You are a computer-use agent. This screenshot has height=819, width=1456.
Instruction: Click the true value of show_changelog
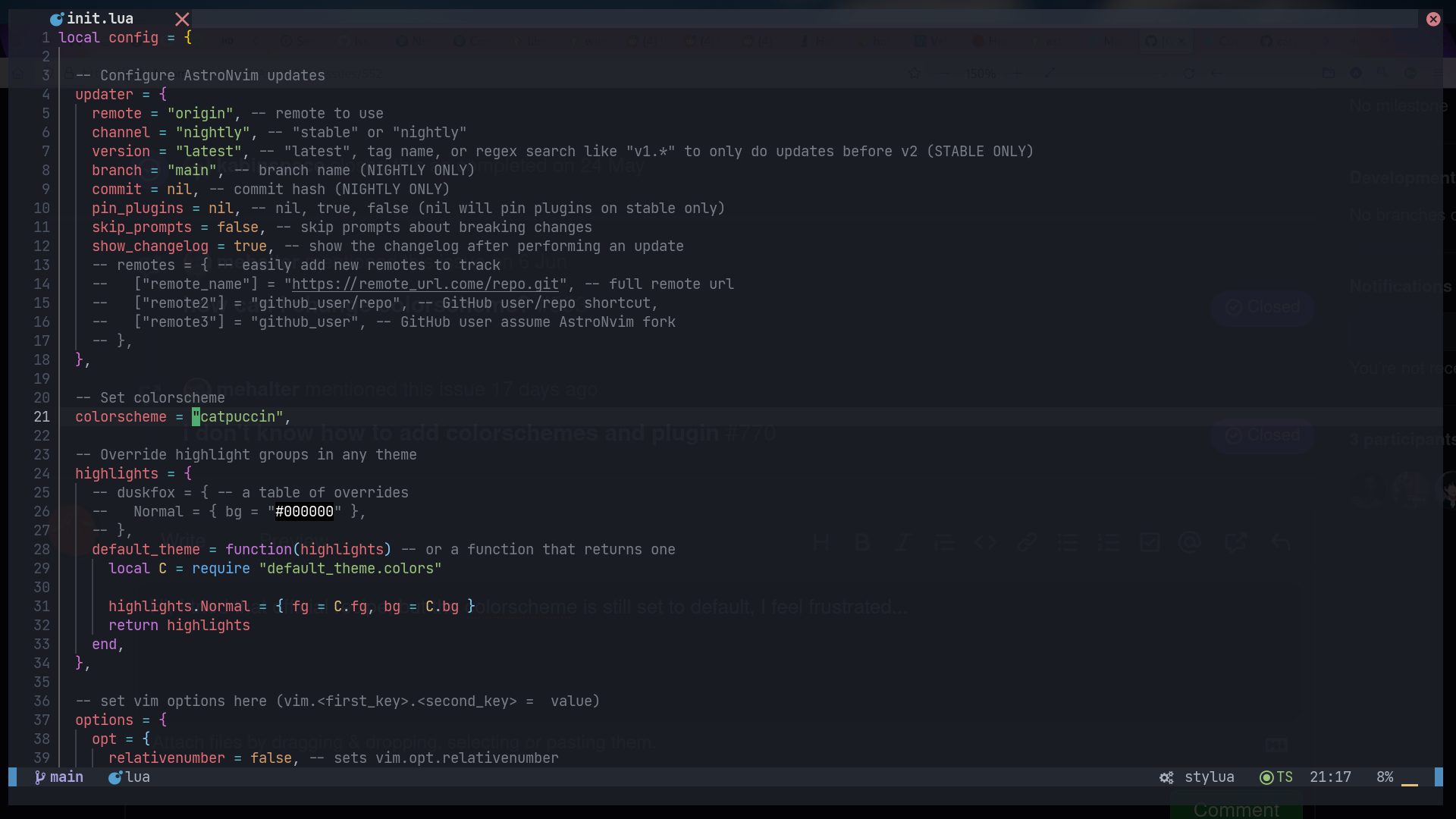point(249,246)
